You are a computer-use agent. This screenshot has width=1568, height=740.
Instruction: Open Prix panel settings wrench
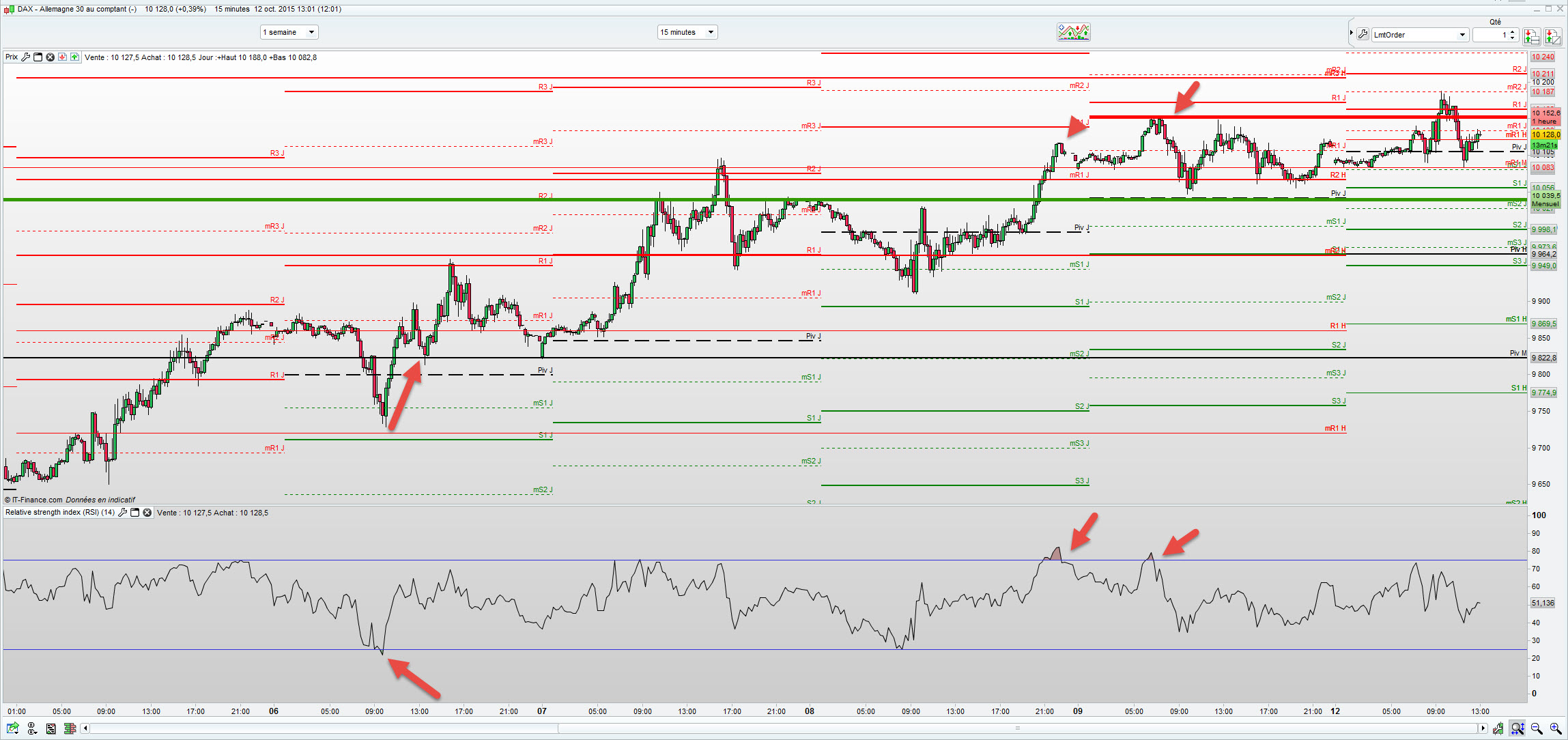[x=26, y=57]
